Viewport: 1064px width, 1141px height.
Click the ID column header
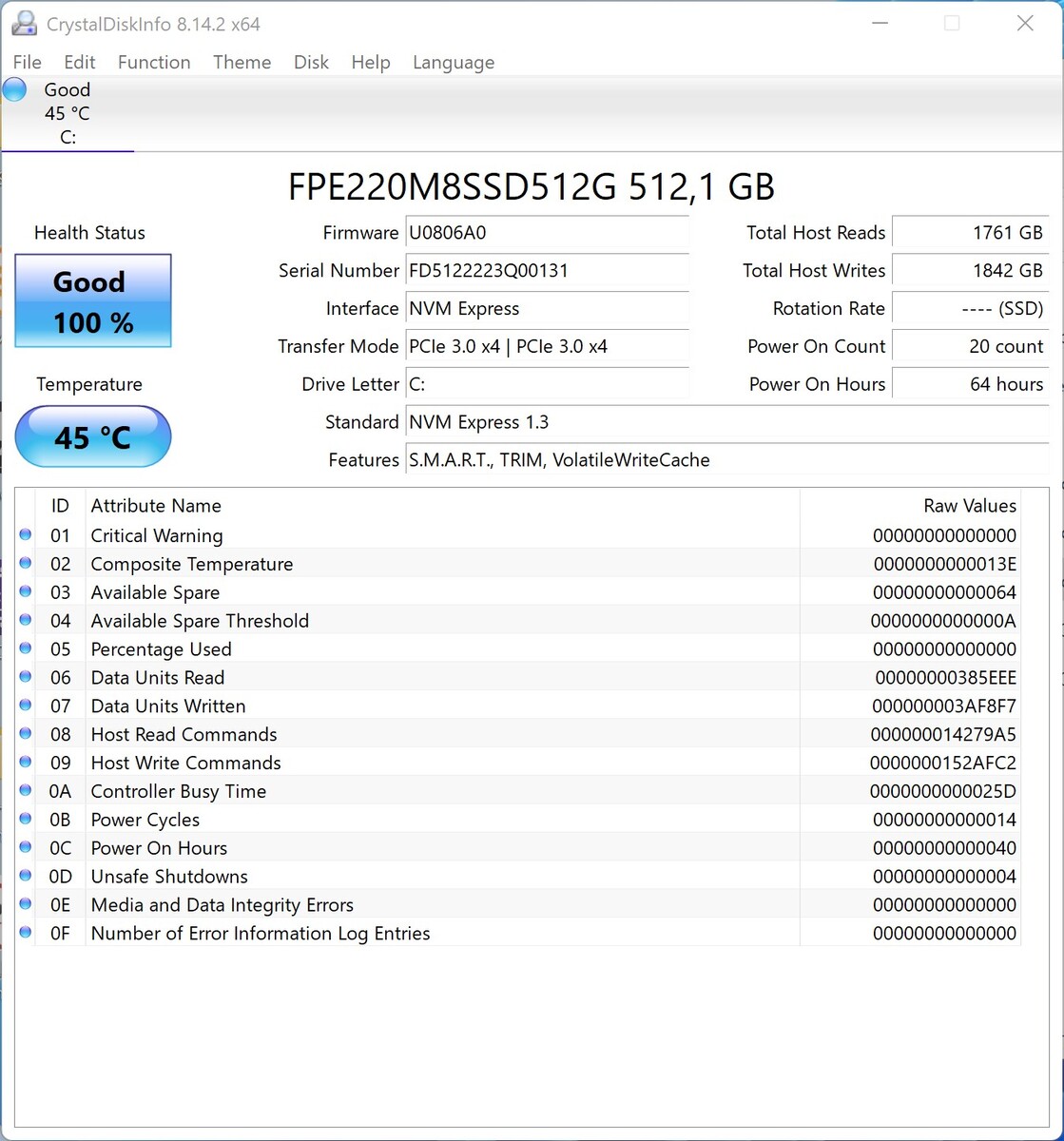pyautogui.click(x=60, y=506)
